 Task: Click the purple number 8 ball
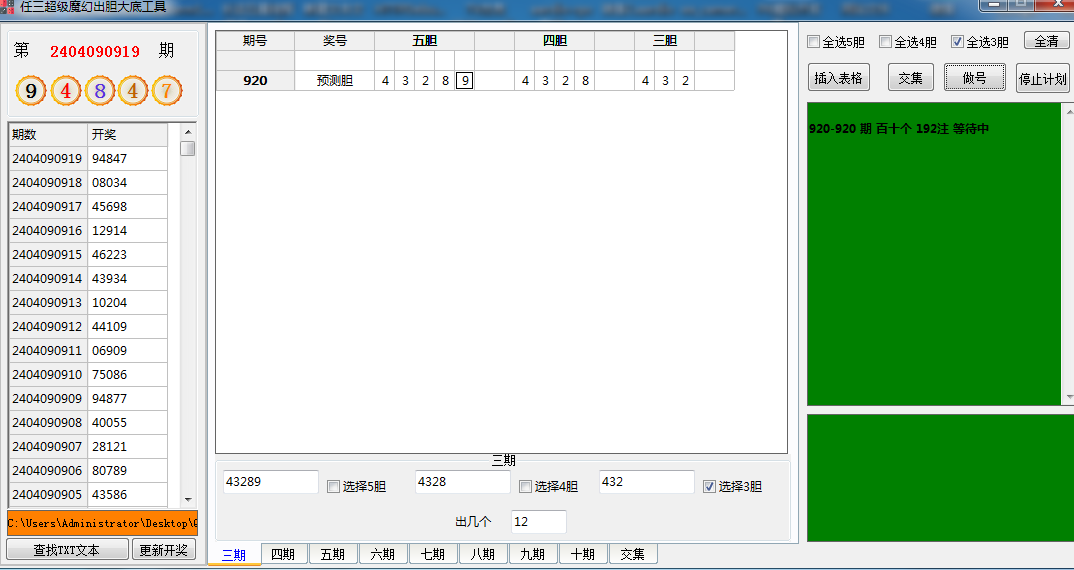click(99, 92)
